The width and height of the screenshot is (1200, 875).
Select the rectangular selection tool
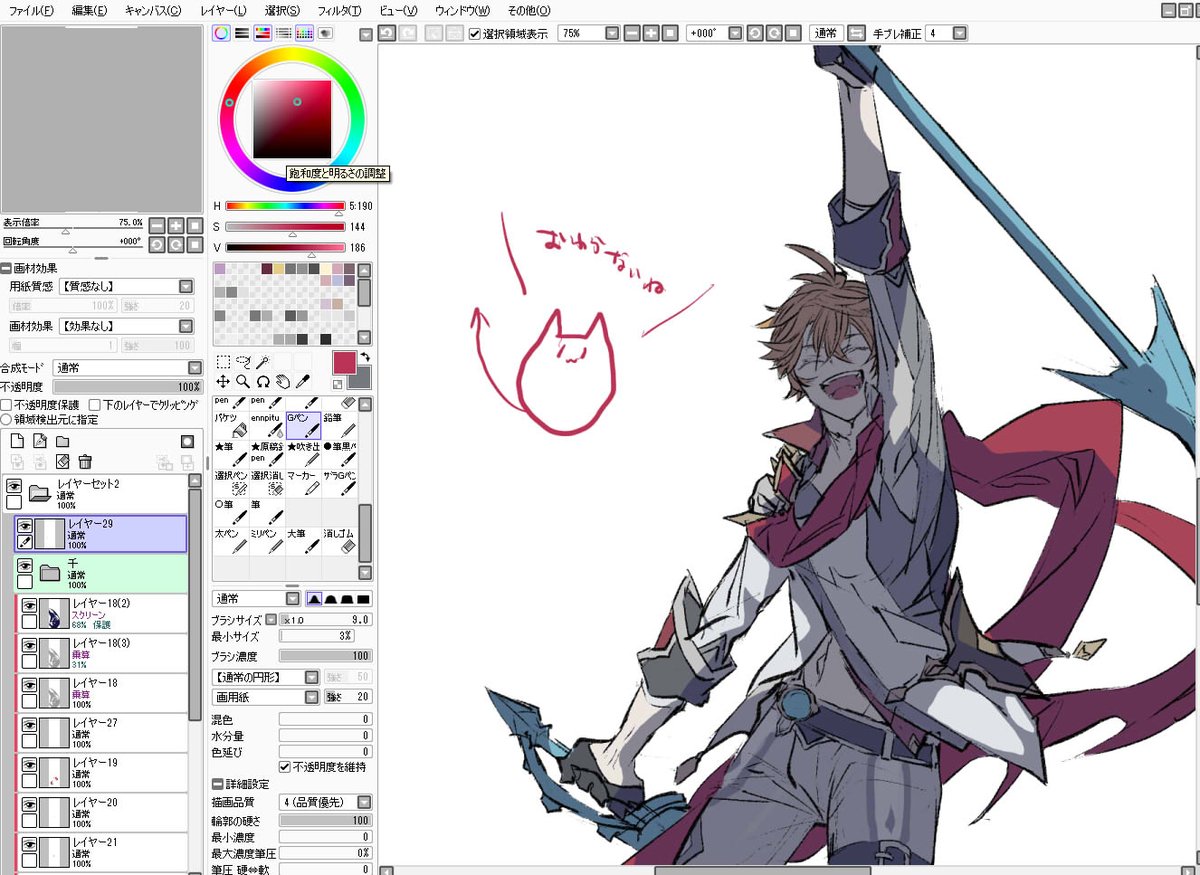click(223, 362)
